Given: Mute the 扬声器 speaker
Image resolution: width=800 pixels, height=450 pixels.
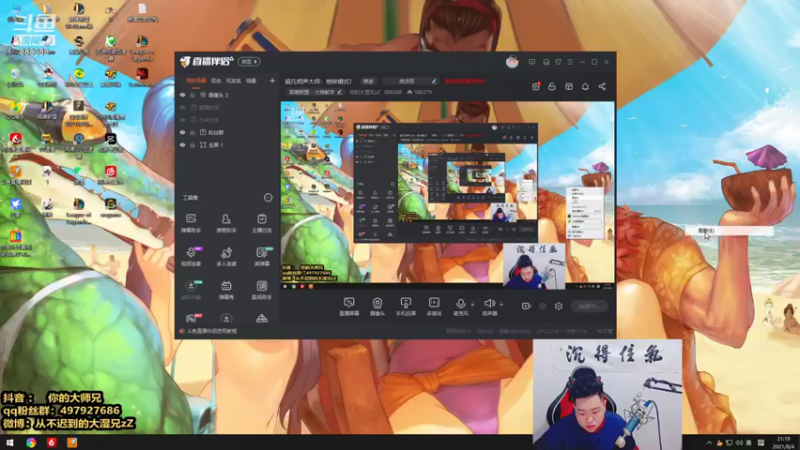Looking at the screenshot, I should pyautogui.click(x=489, y=307).
